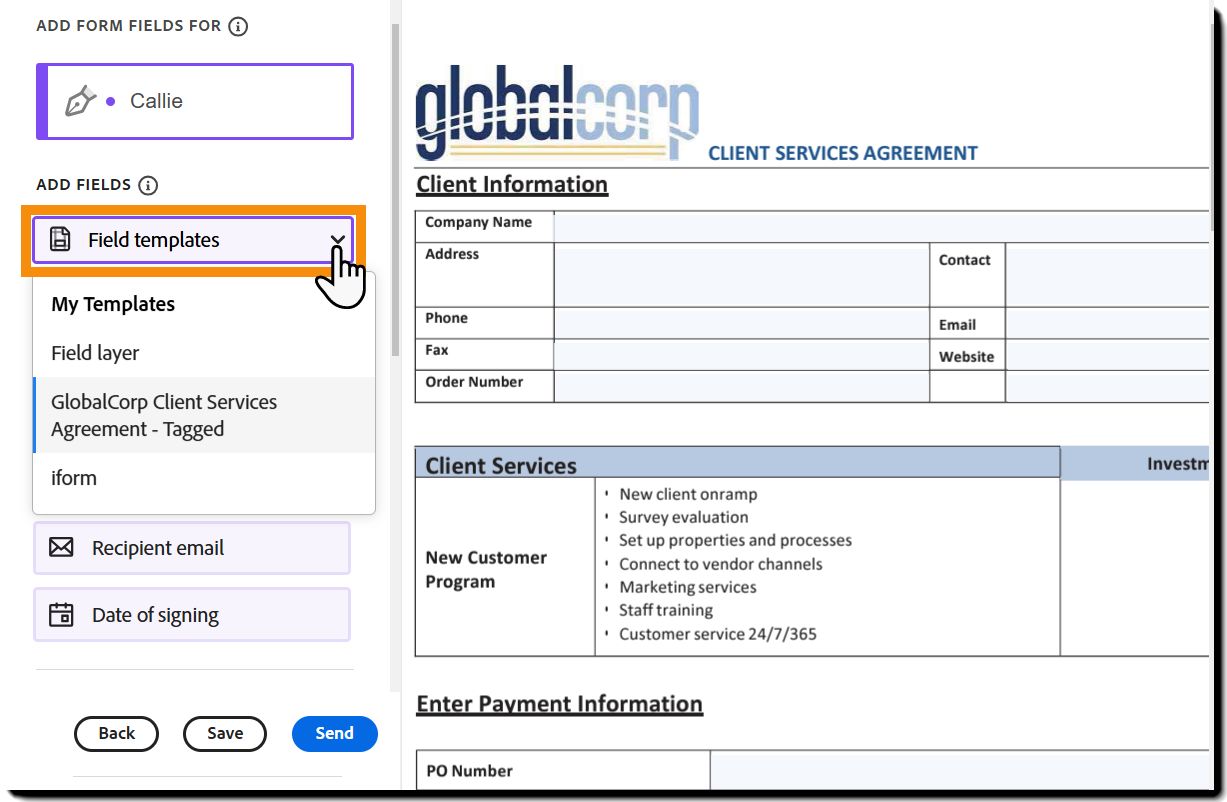1227x802 pixels.
Task: Click the info icon next to Add Fields
Action: (x=148, y=185)
